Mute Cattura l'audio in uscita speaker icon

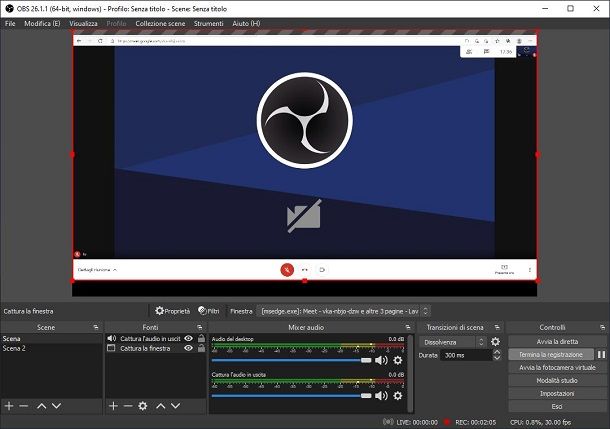click(381, 396)
